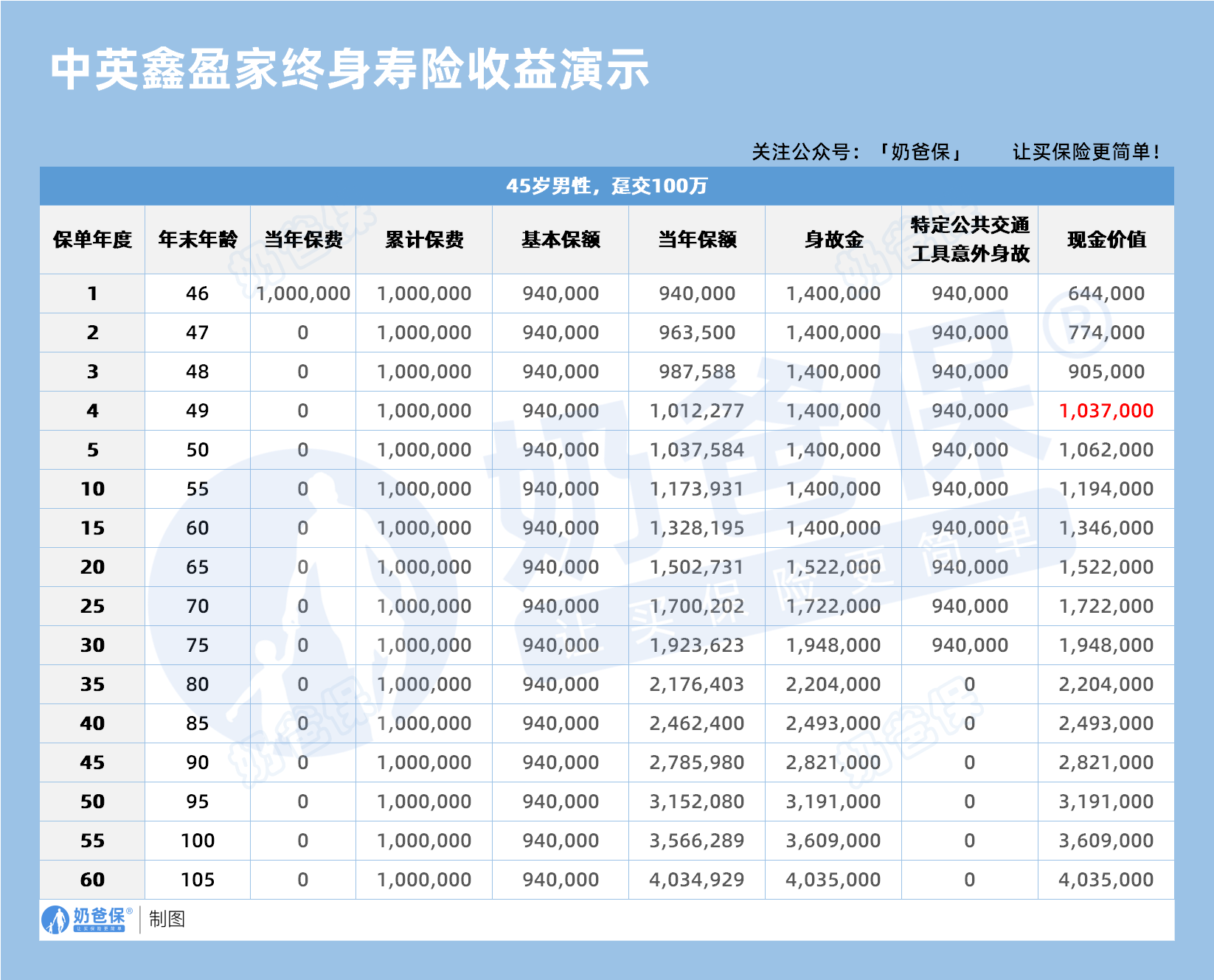Image resolution: width=1214 pixels, height=980 pixels.
Task: Click the year-end age 105 cell
Action: pos(198,880)
